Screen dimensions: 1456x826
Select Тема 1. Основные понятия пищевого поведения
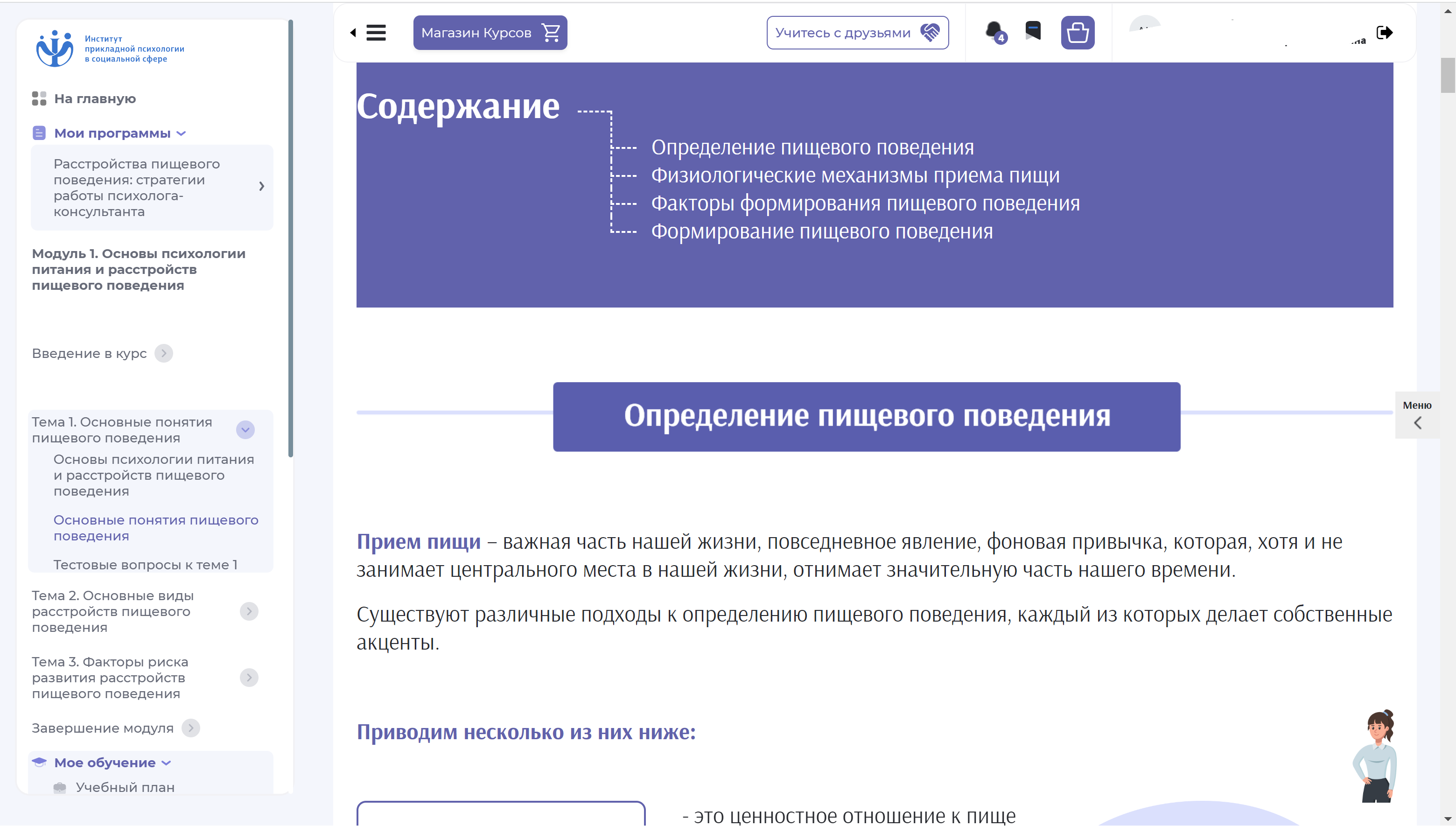[122, 430]
